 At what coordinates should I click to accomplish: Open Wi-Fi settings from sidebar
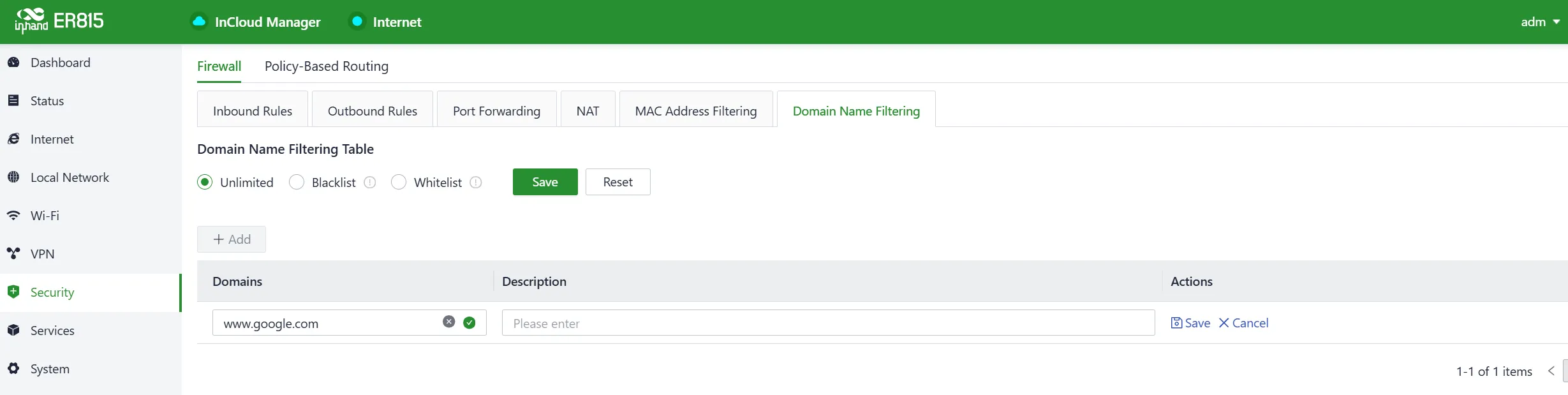[91, 216]
